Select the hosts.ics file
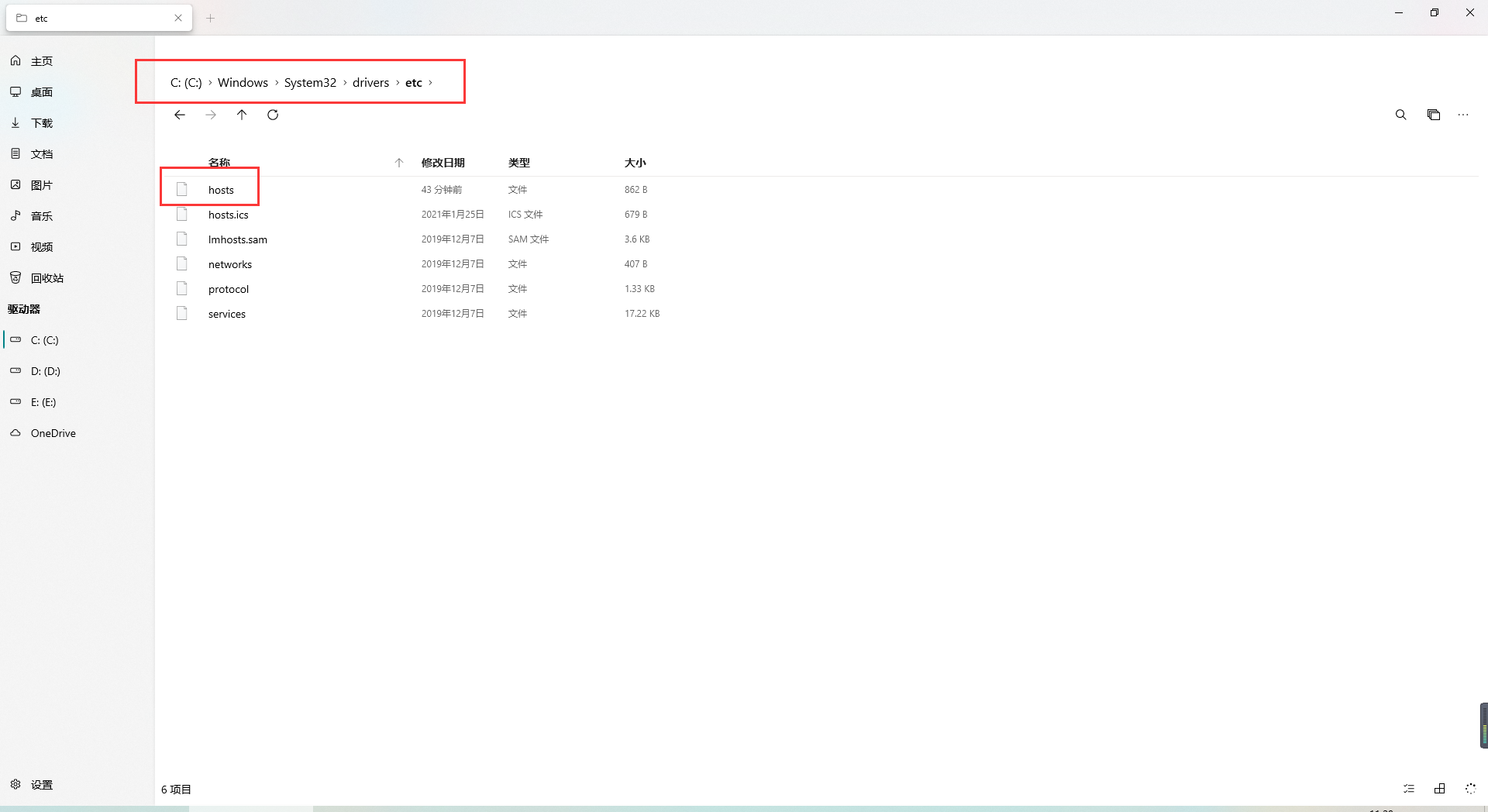 (228, 215)
